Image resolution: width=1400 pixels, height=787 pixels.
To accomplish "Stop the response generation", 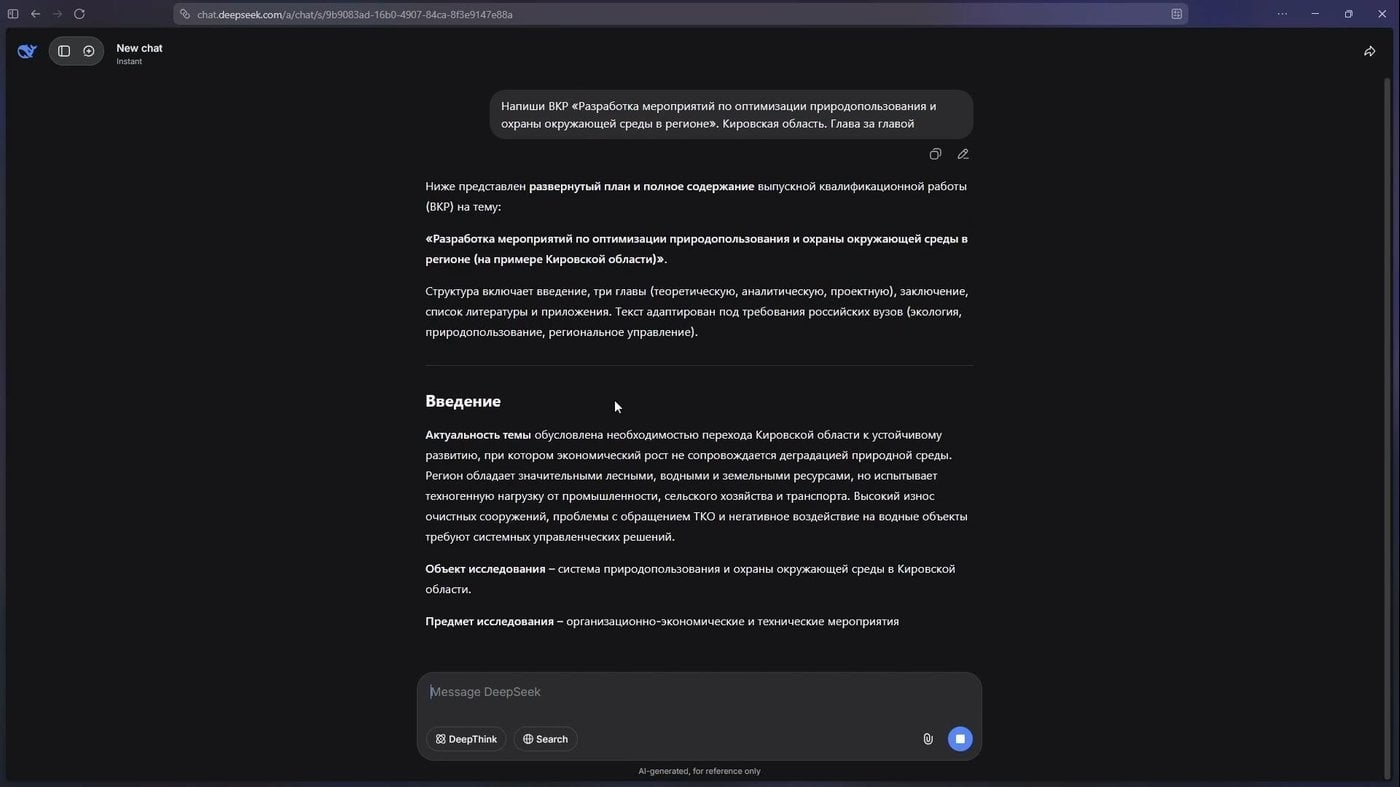I will point(960,739).
